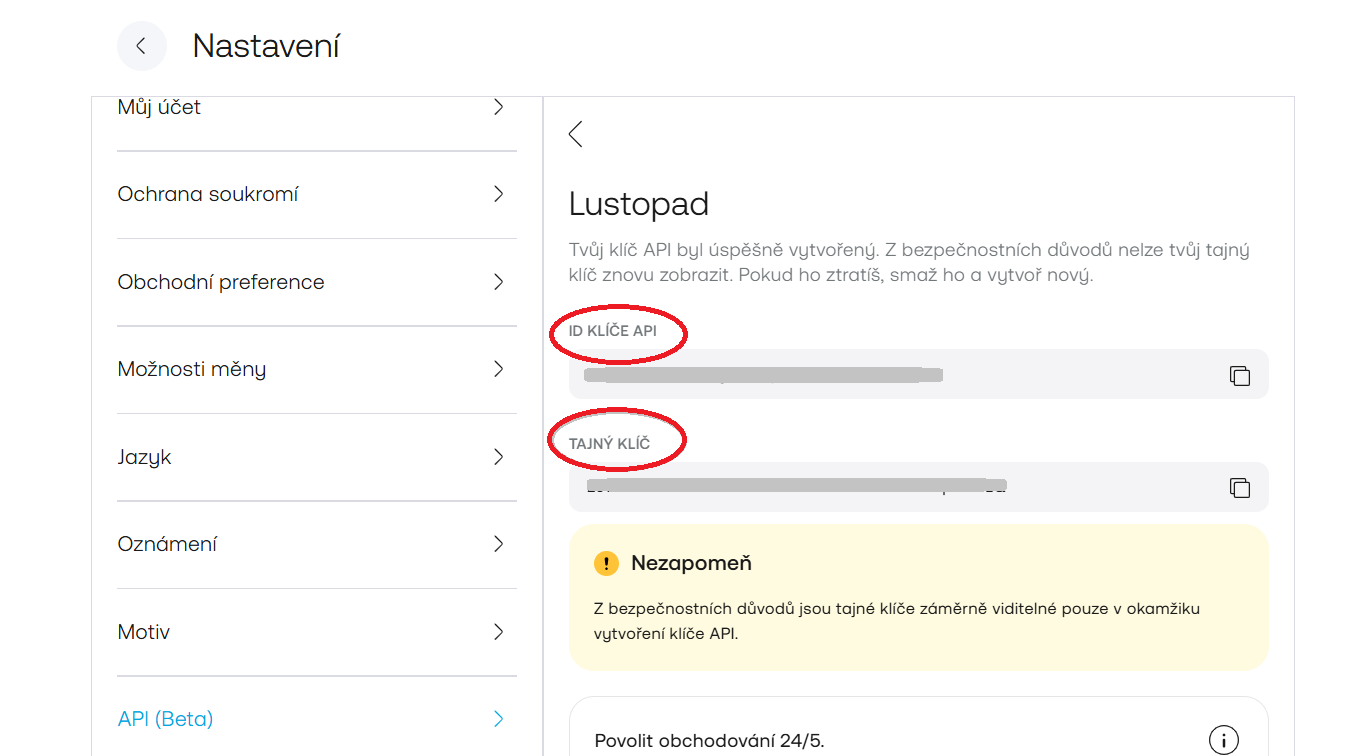The width and height of the screenshot is (1368, 756).
Task: Click the Lustopad key name heading
Action: click(x=639, y=204)
